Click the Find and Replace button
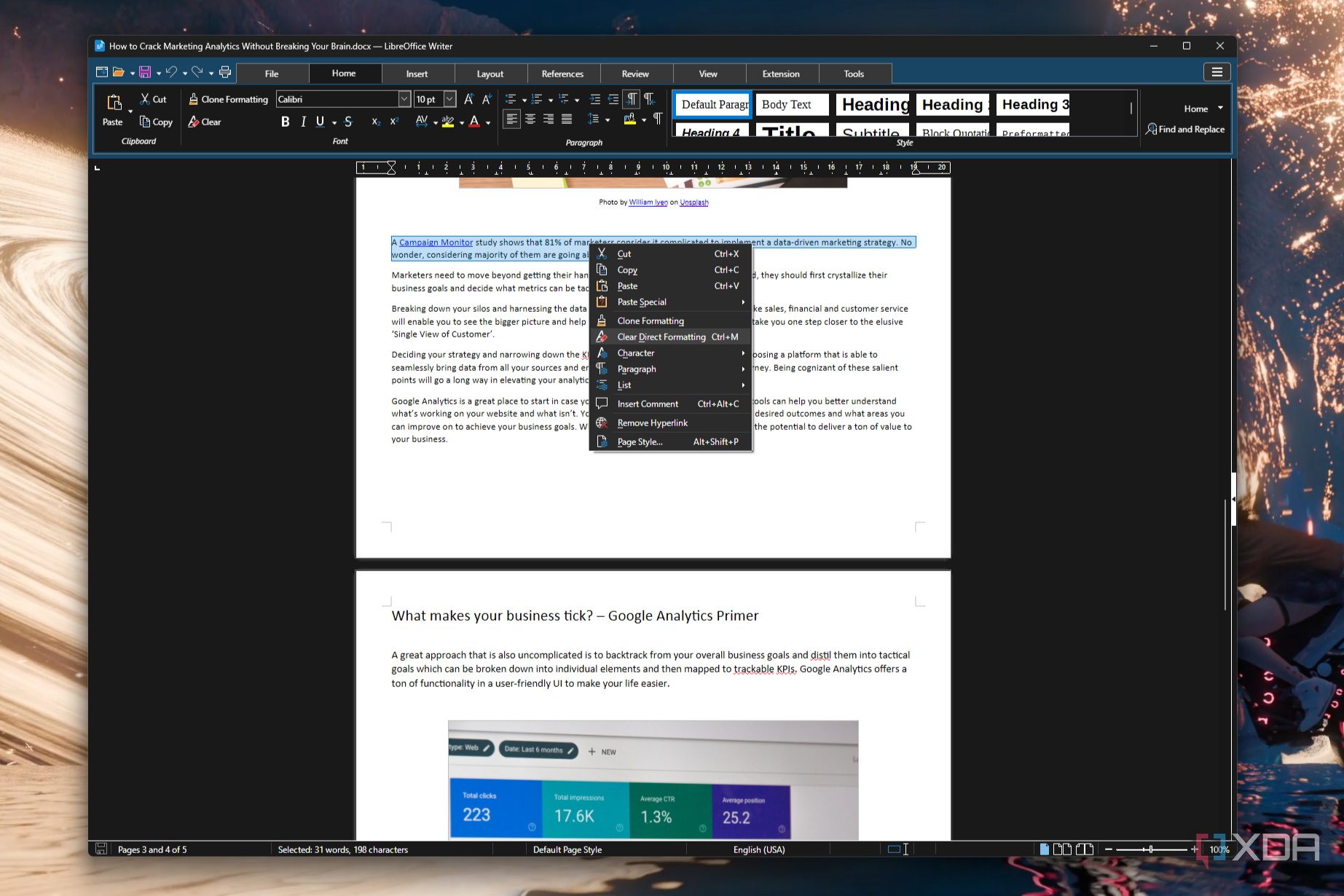Viewport: 1344px width, 896px height. coord(1185,129)
